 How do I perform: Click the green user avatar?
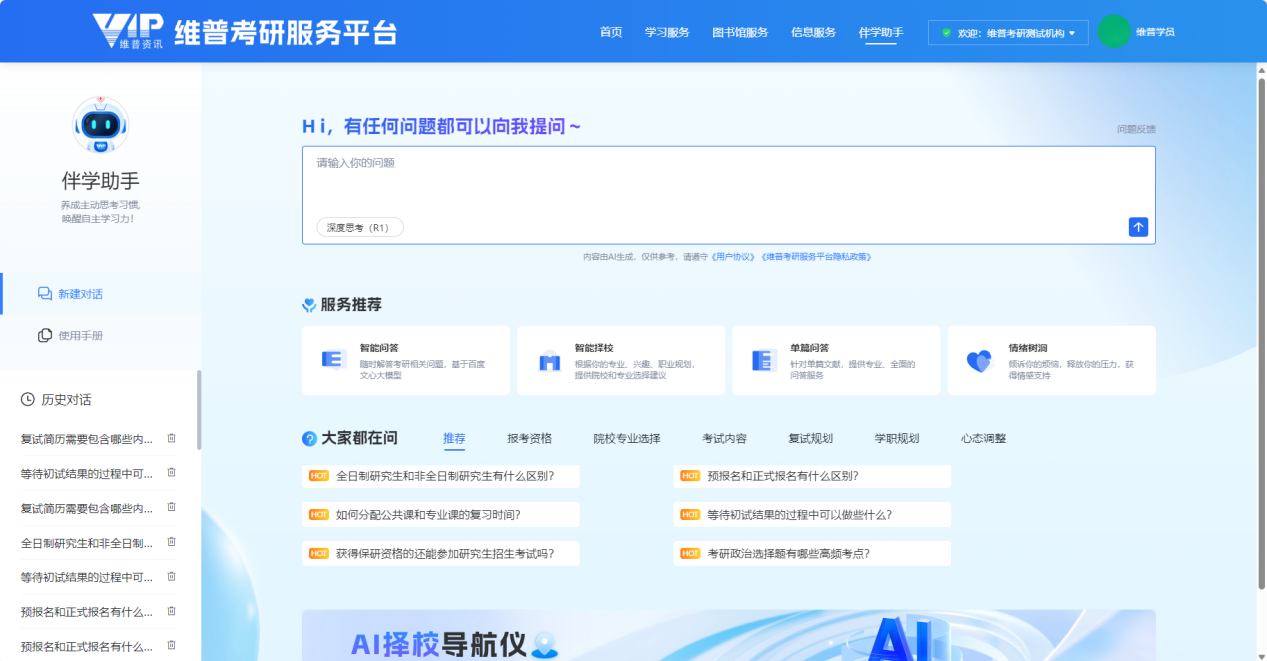[x=1113, y=32]
